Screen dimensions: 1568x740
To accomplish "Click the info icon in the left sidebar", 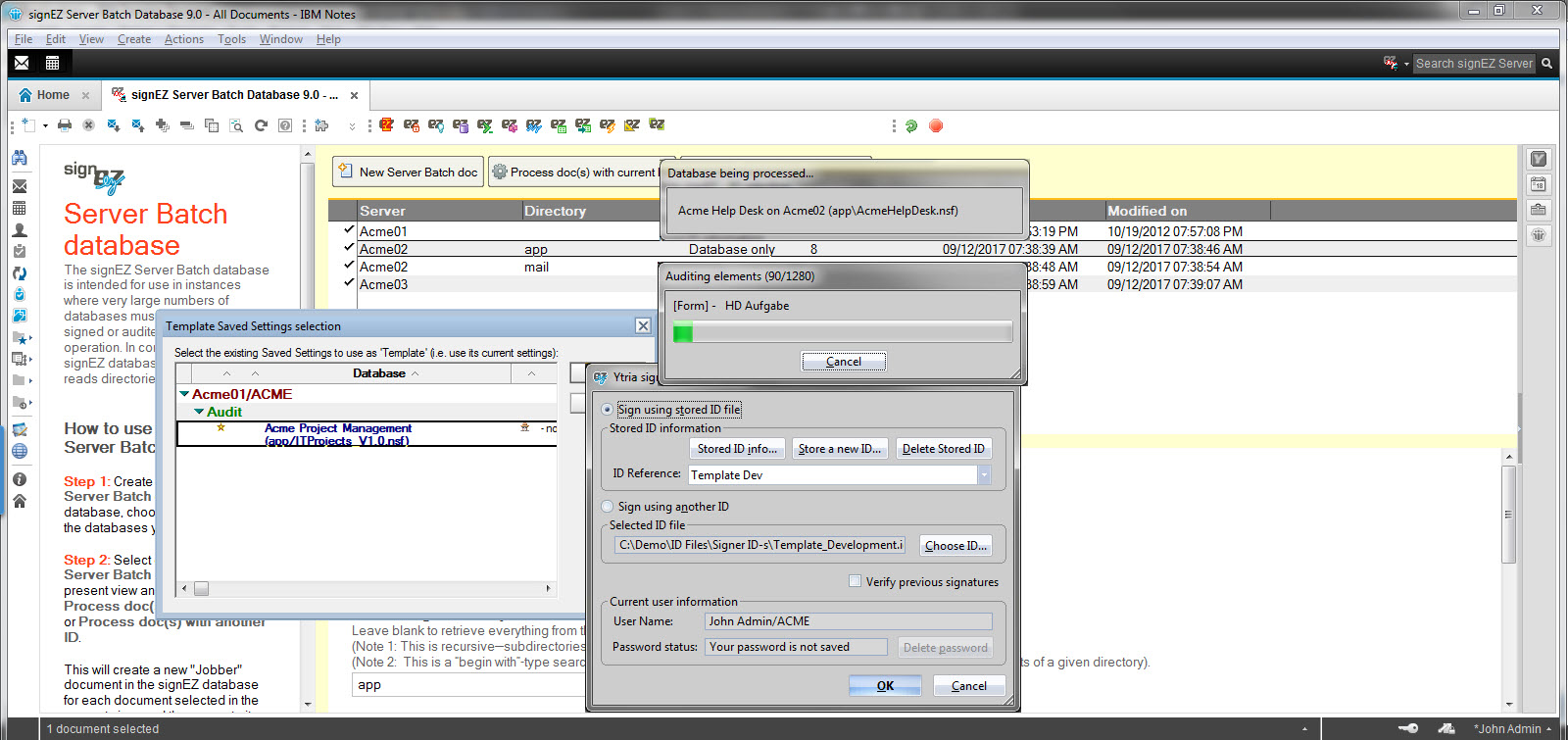I will click(19, 480).
